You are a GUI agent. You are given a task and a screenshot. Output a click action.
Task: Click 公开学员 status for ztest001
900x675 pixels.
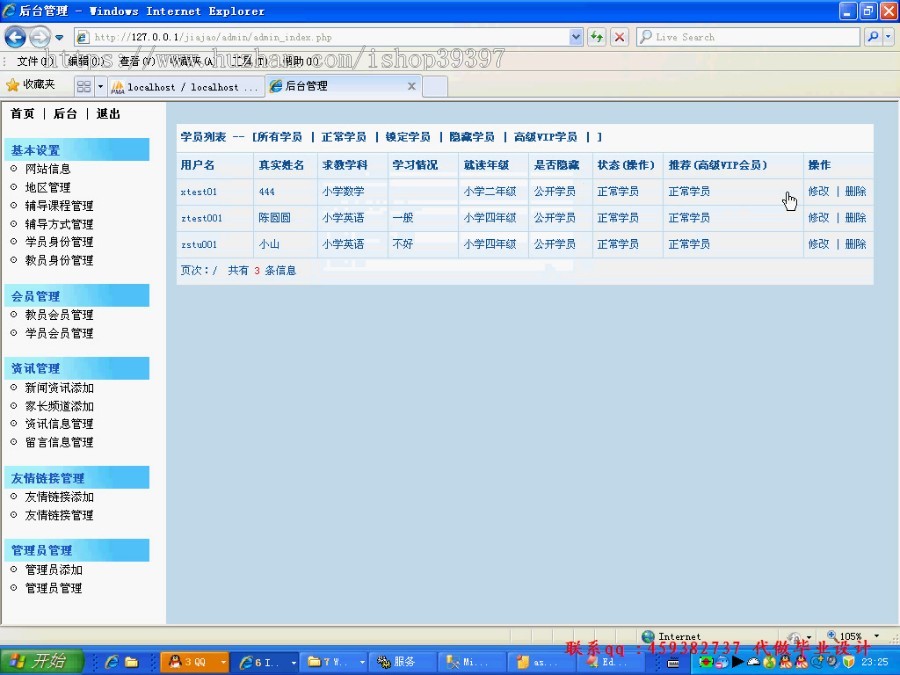click(x=554, y=218)
